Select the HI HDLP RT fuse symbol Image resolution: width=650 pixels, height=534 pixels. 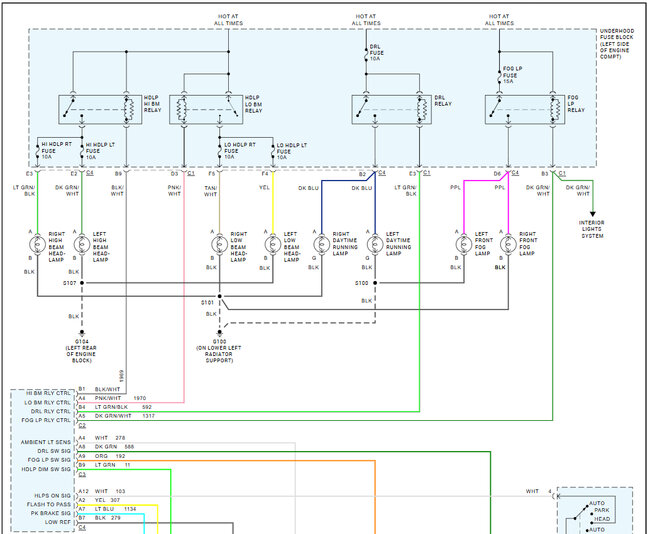38,151
